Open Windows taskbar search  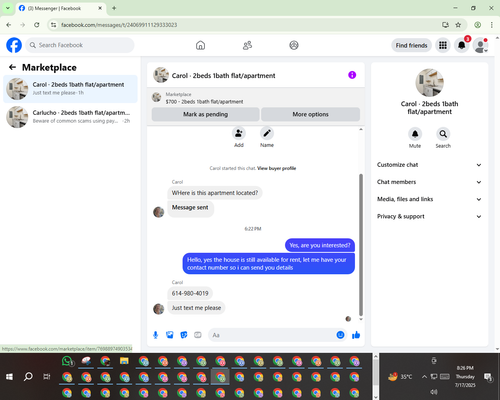[28, 377]
